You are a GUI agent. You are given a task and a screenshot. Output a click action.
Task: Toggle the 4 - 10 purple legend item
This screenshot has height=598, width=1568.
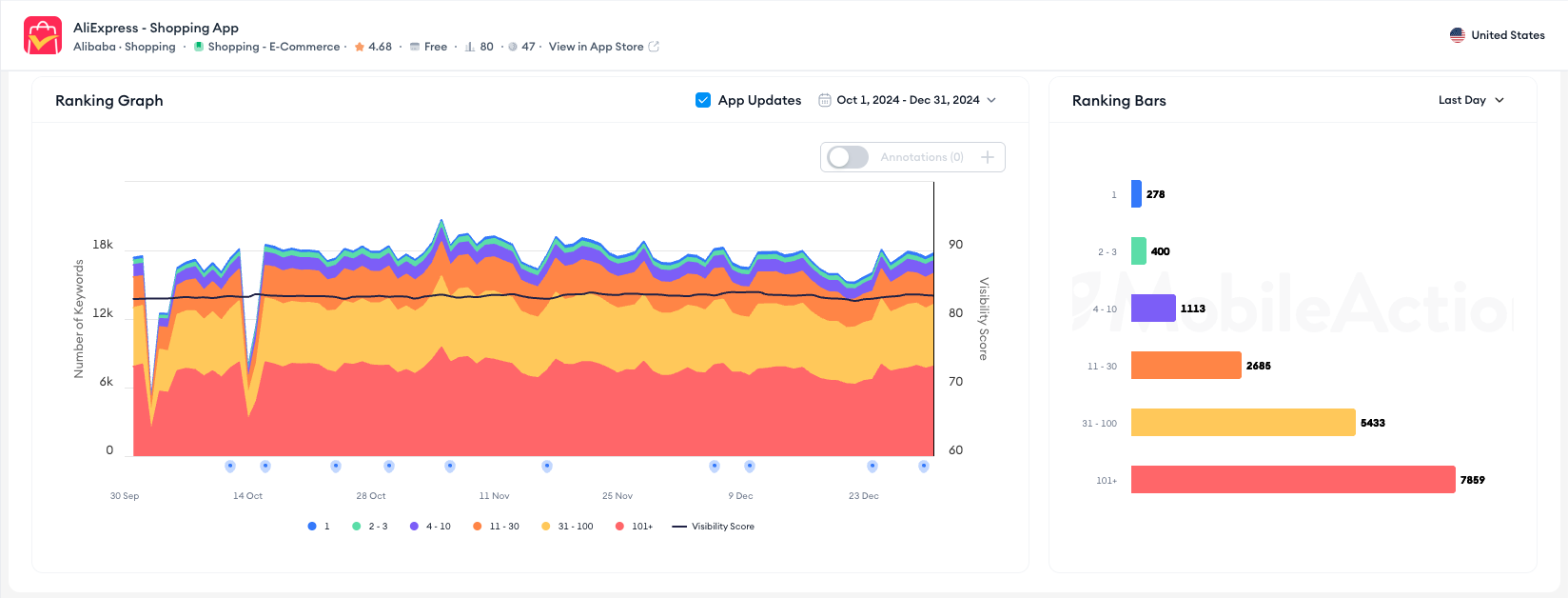[x=430, y=527]
